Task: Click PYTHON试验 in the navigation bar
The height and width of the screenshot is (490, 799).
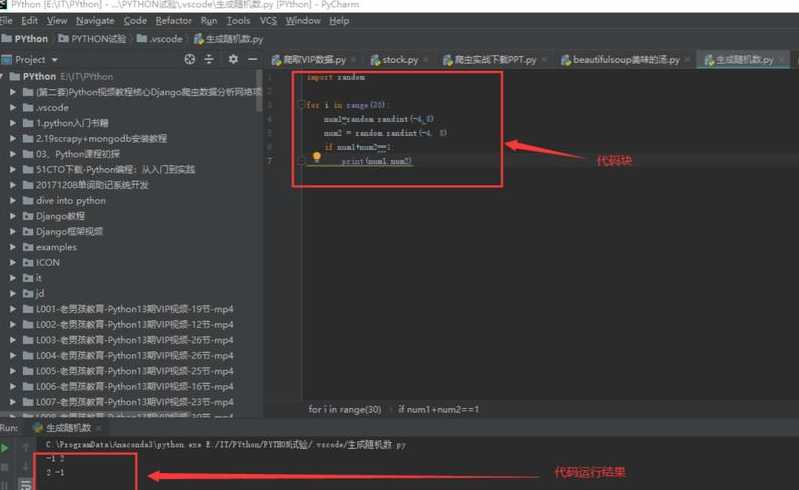Action: (x=92, y=39)
